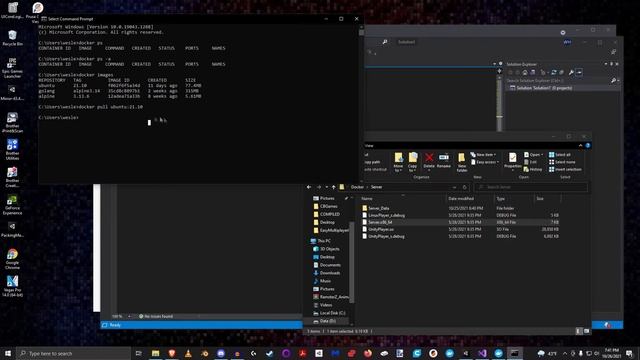This screenshot has height=360, width=640.
Task: Click the Delete icon in Explorer ribbon
Action: click(x=429, y=161)
